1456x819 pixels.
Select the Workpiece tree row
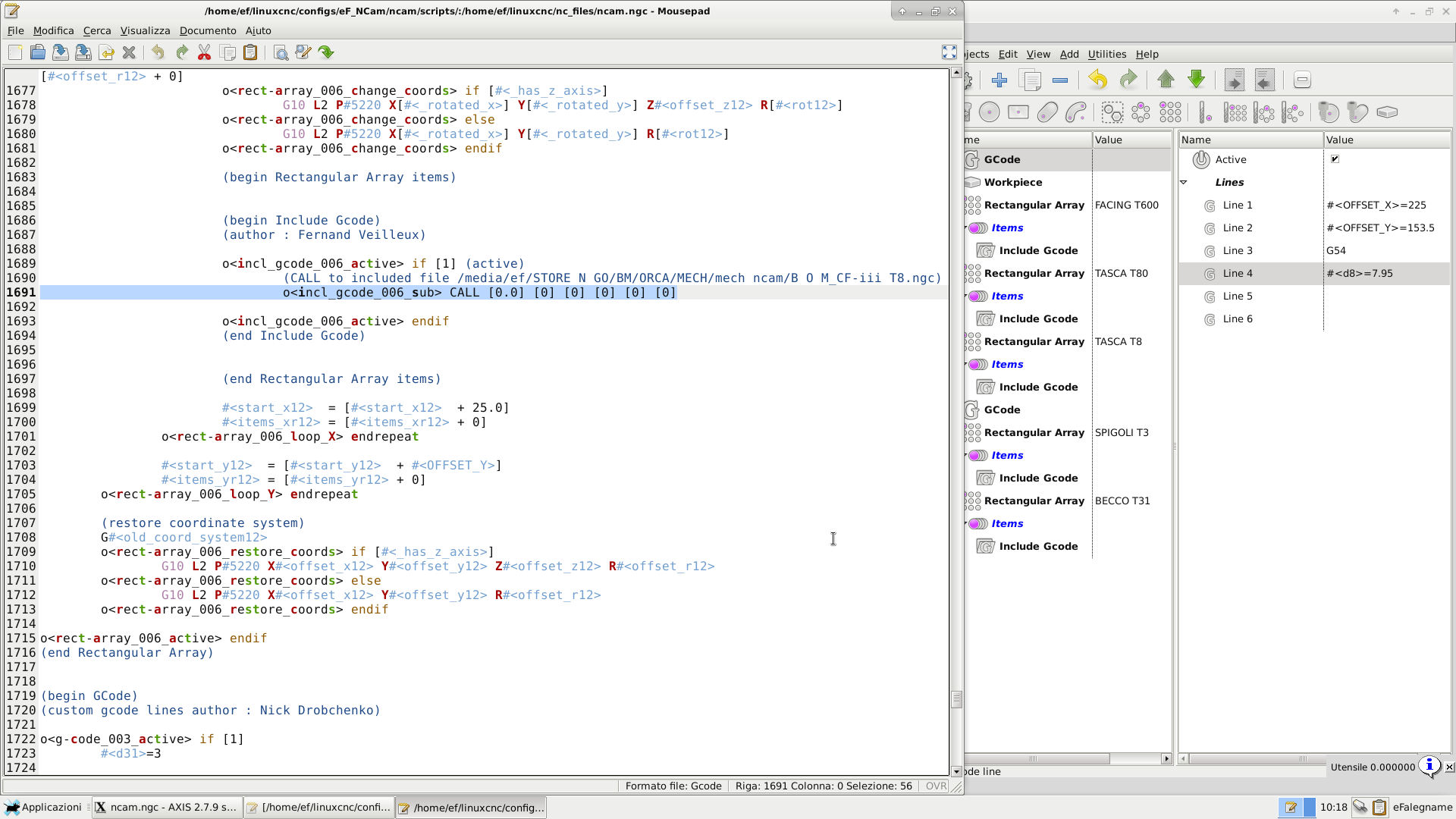(x=1068, y=182)
